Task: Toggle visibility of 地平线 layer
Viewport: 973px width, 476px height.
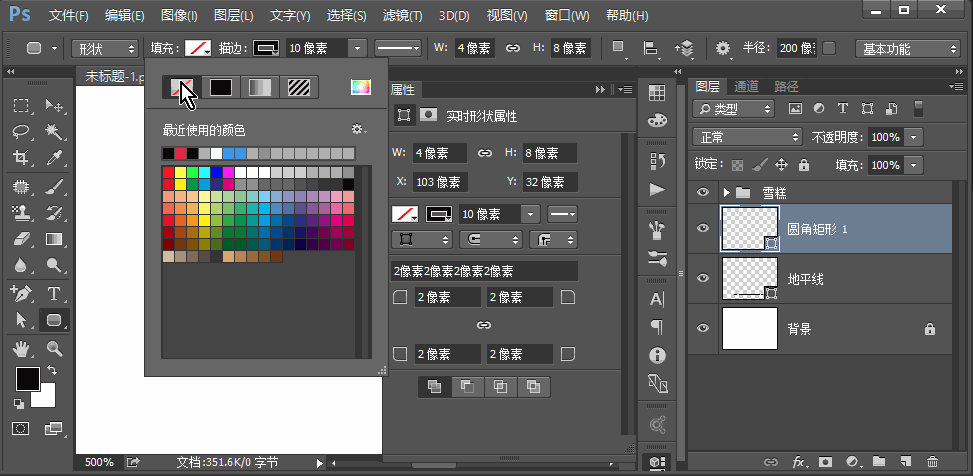Action: pos(703,279)
